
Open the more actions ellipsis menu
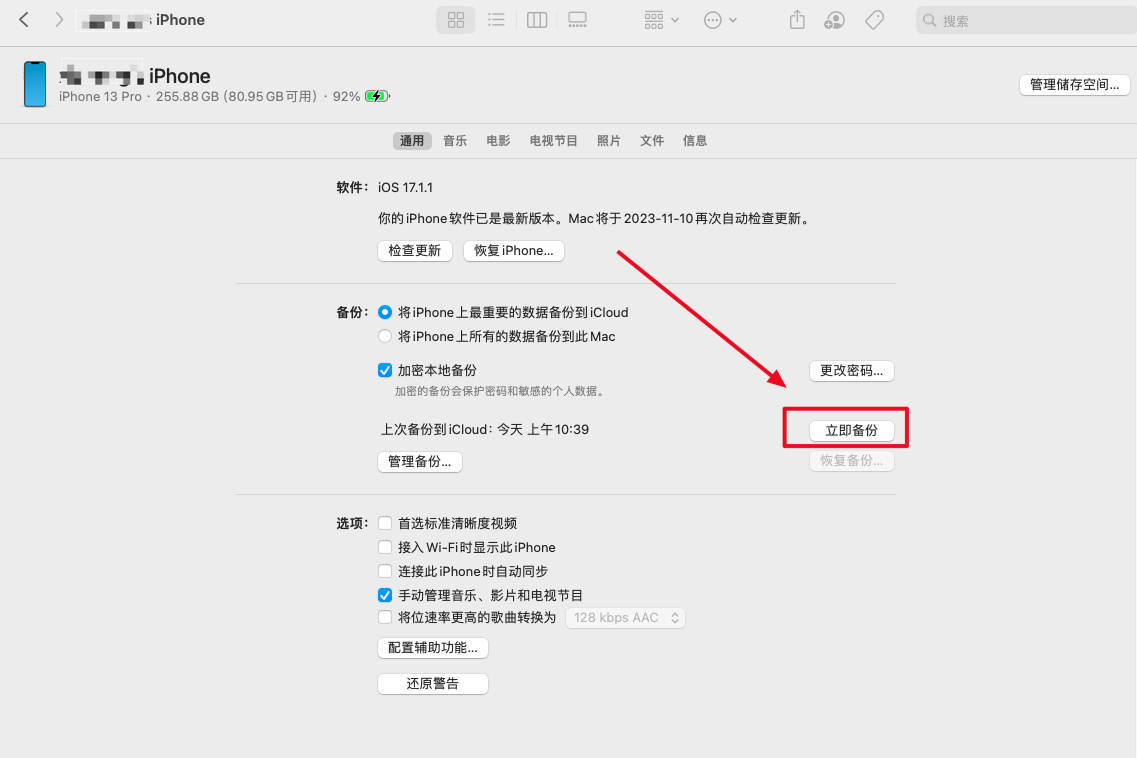click(x=720, y=20)
